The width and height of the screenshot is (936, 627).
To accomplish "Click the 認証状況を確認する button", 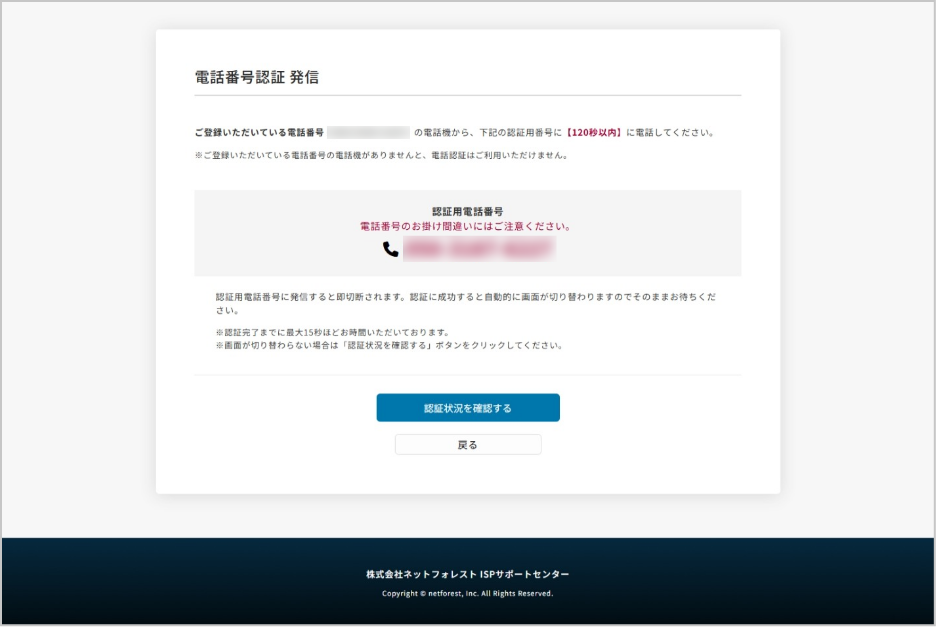I will pos(467,408).
